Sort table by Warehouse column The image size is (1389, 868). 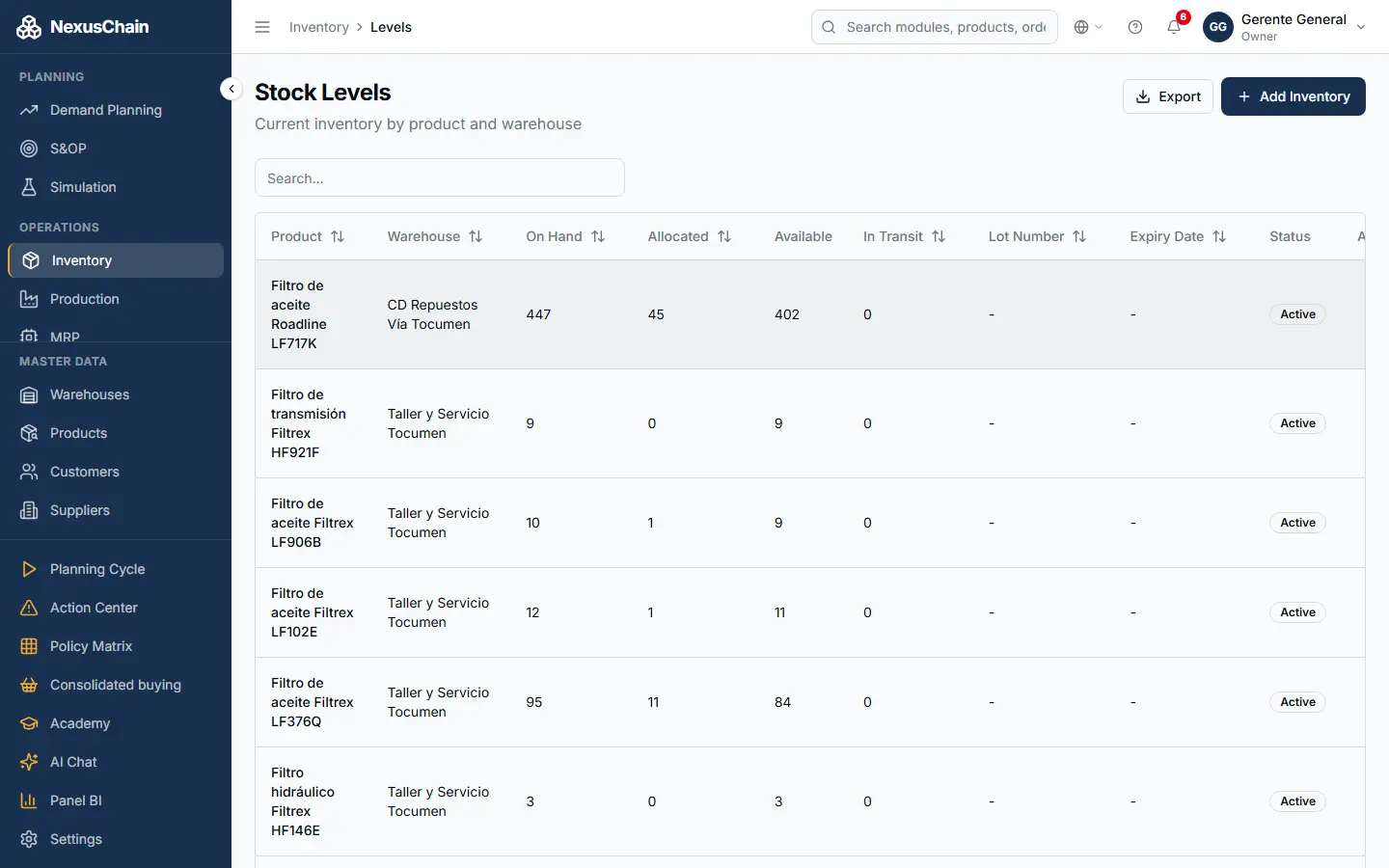pyautogui.click(x=435, y=236)
